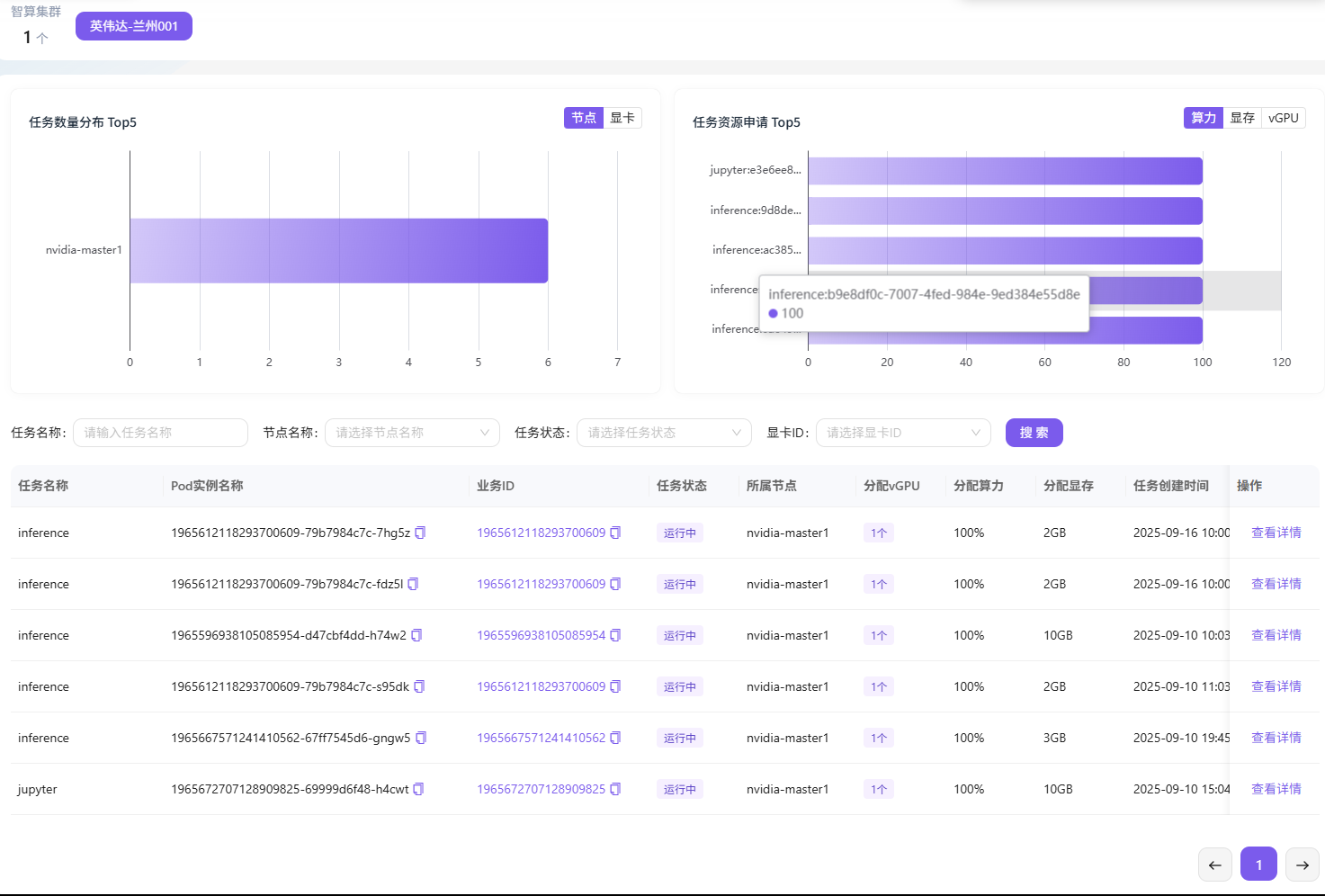Copy the jupyter Pod name ending in h4cwt
The width and height of the screenshot is (1325, 896).
[418, 789]
